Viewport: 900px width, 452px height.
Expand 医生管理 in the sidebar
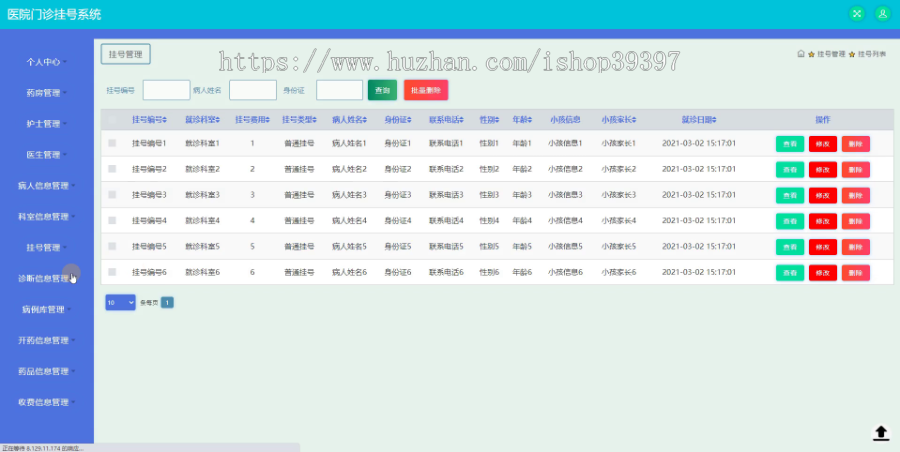point(46,155)
